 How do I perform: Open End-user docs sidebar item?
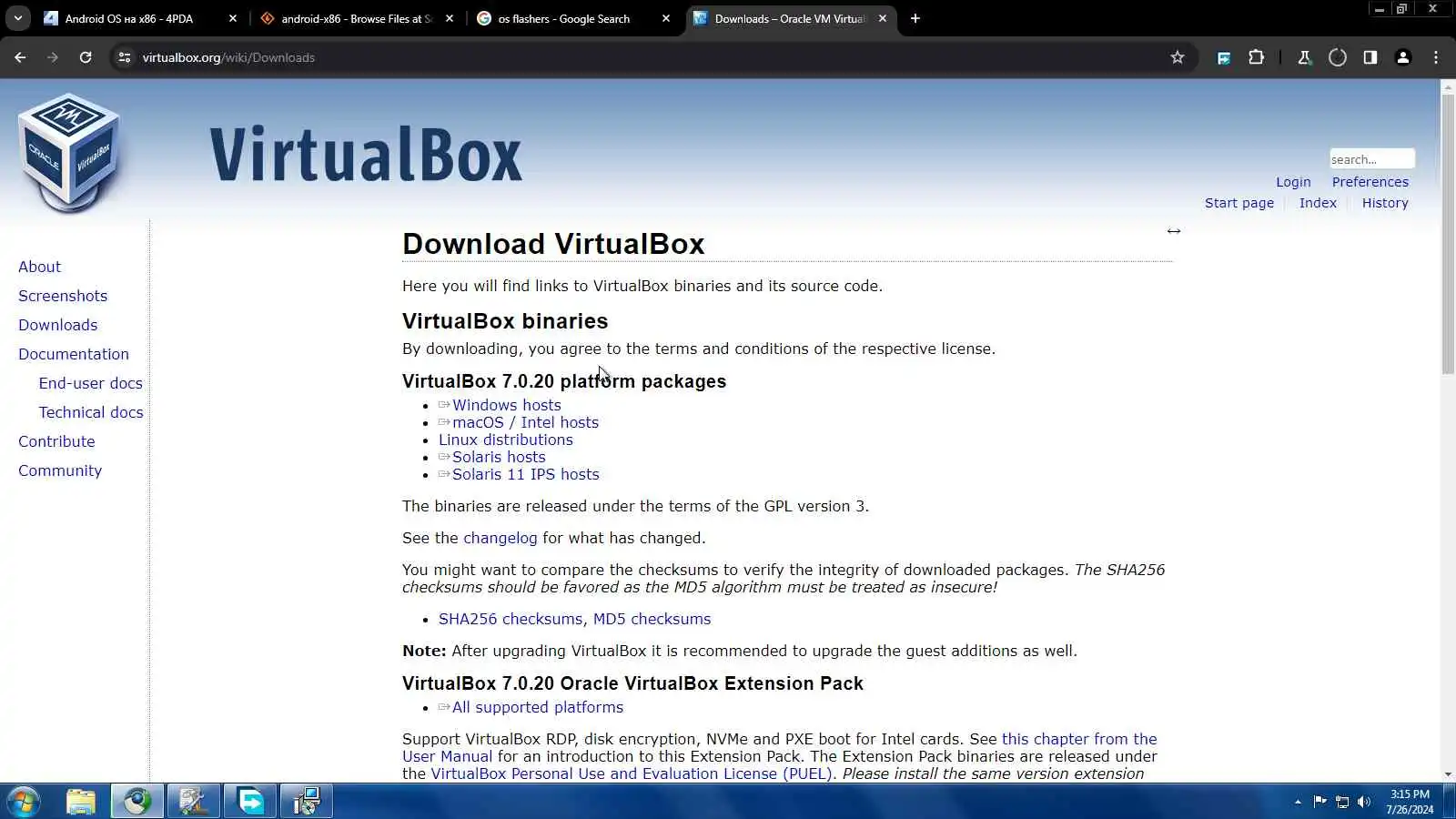90,383
